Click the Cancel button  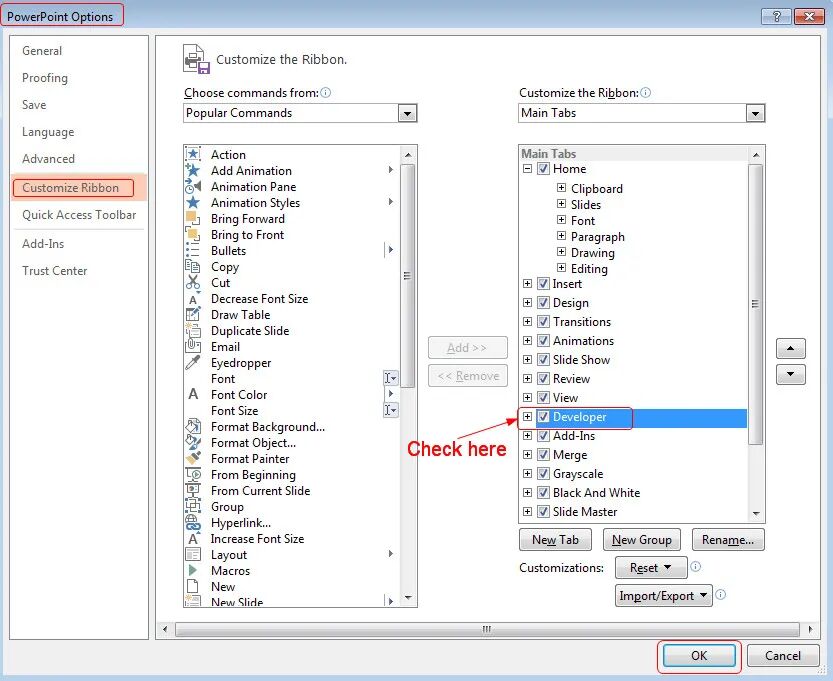click(783, 656)
